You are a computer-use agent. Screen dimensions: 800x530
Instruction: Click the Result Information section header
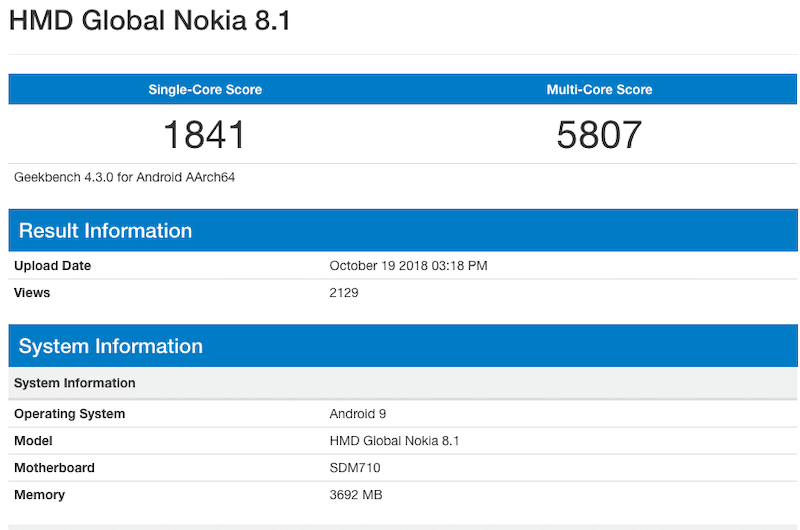(x=403, y=231)
